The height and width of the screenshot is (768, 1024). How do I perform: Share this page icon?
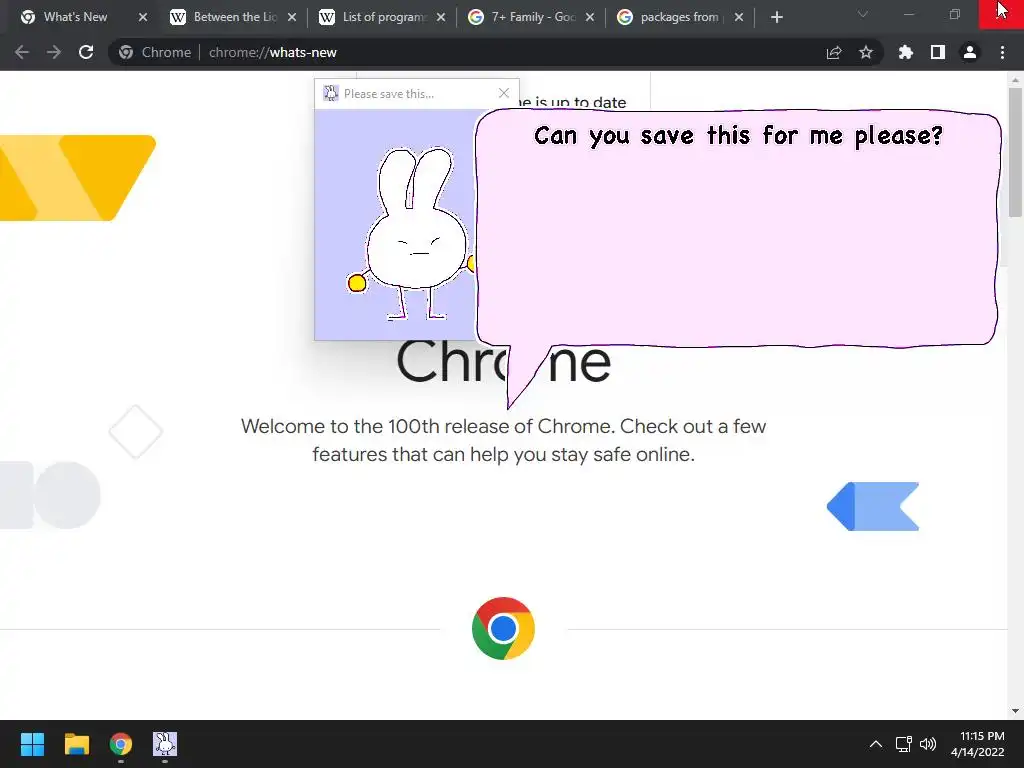click(x=834, y=52)
